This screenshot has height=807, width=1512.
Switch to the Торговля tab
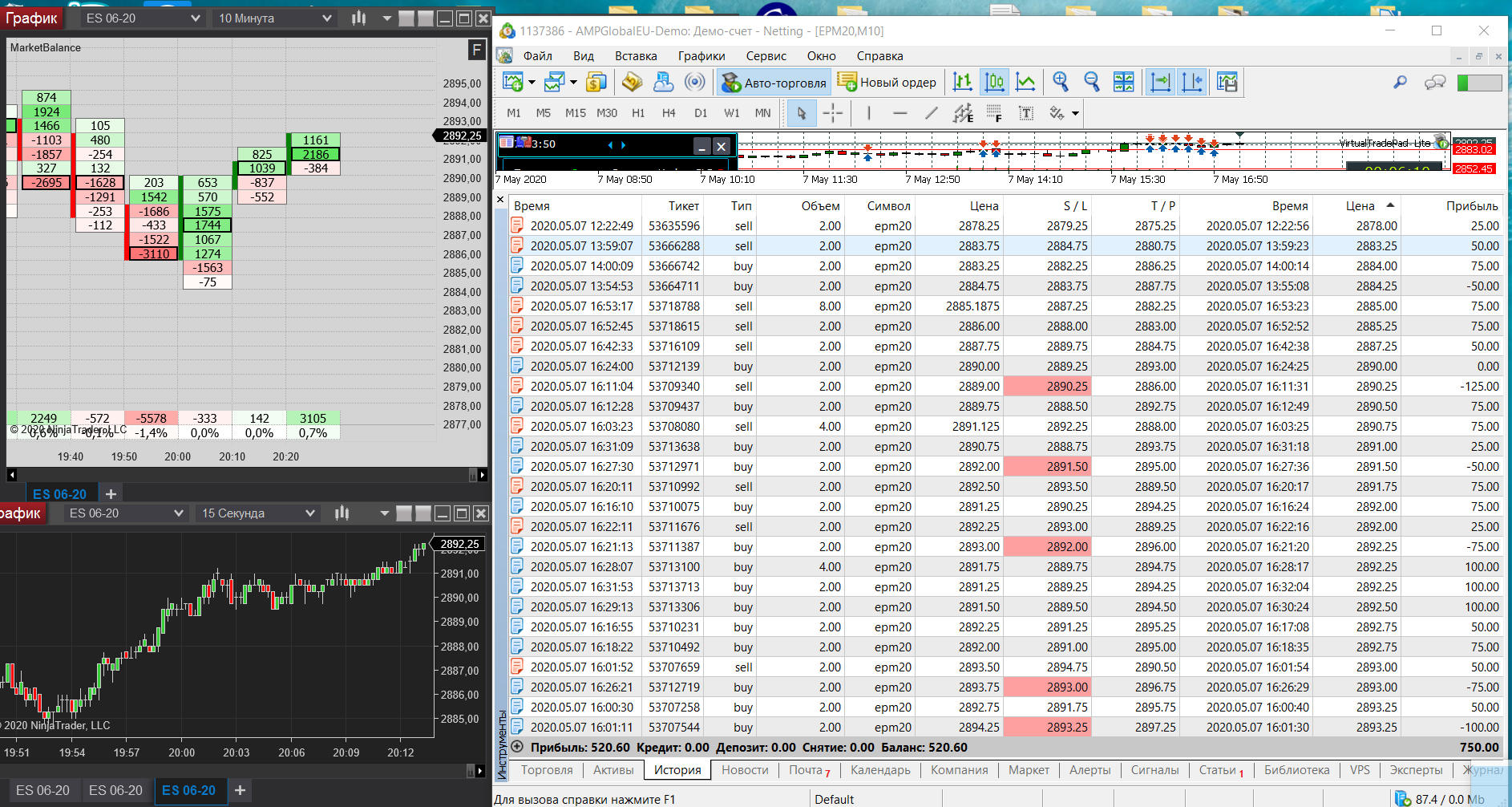coord(547,770)
